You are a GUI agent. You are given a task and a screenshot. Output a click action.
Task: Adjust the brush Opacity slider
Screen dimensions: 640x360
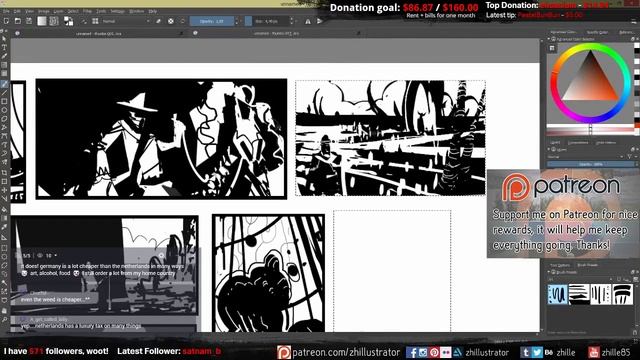click(212, 21)
